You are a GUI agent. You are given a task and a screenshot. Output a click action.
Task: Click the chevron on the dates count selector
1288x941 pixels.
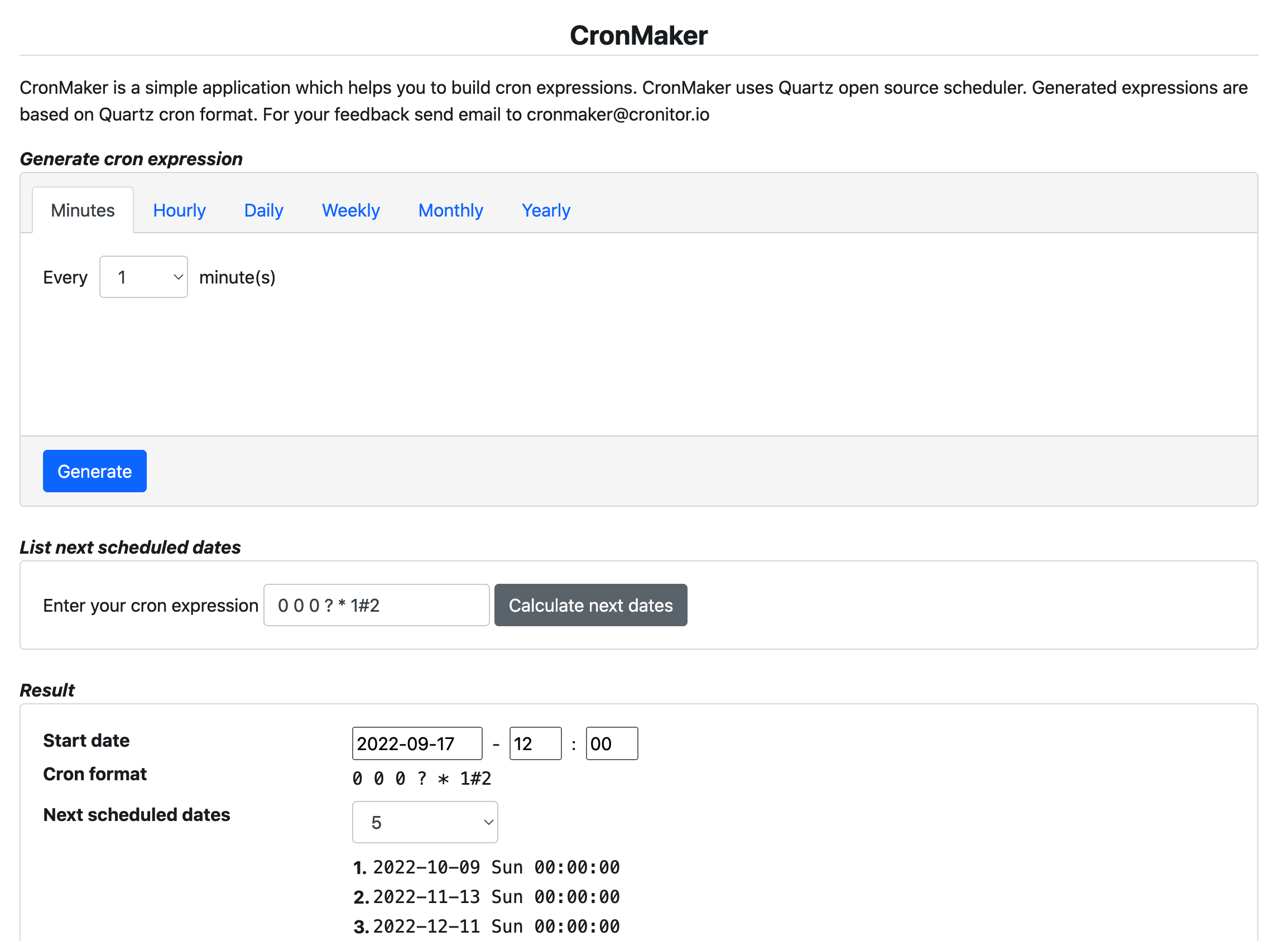point(488,822)
